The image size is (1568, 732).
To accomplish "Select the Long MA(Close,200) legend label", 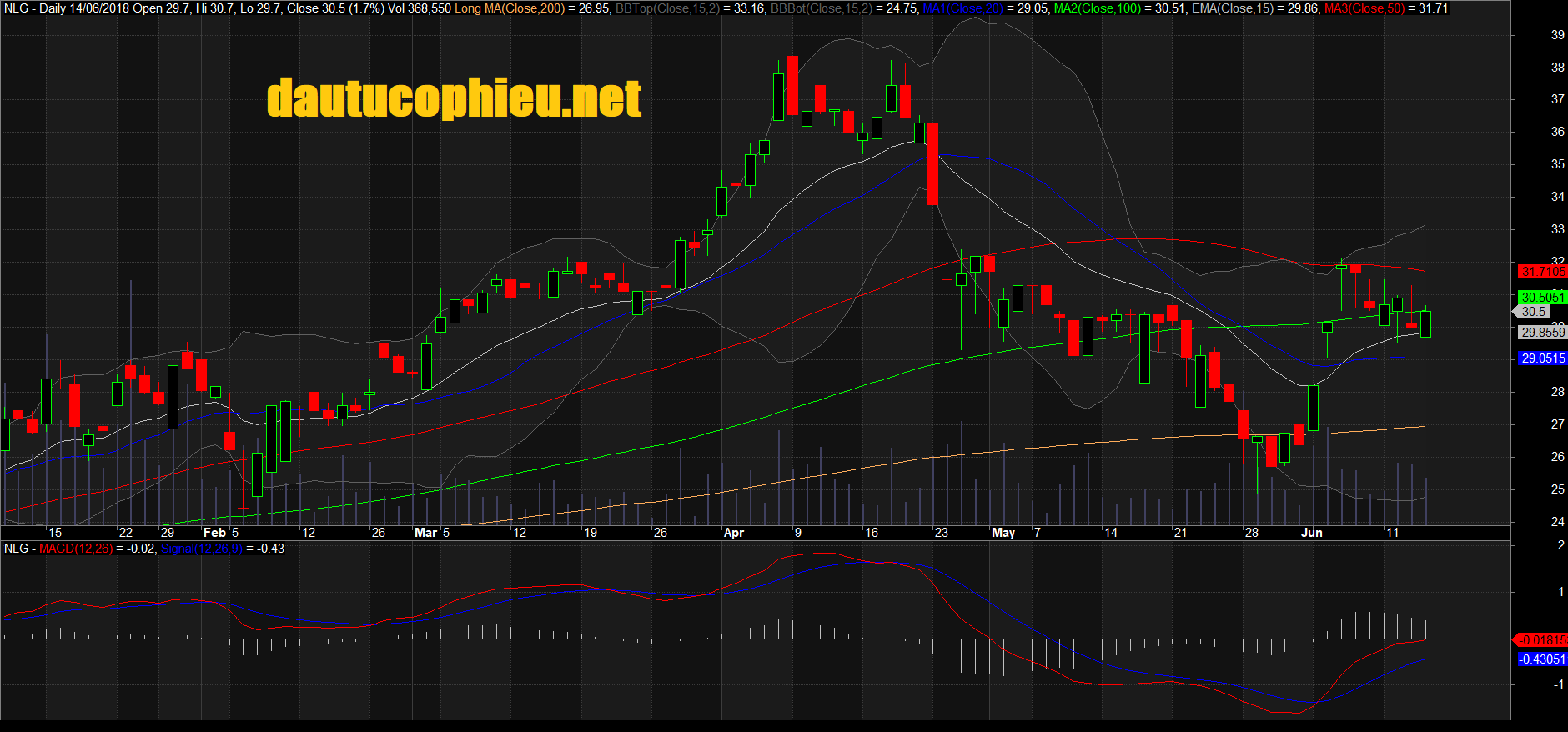I will (x=509, y=8).
